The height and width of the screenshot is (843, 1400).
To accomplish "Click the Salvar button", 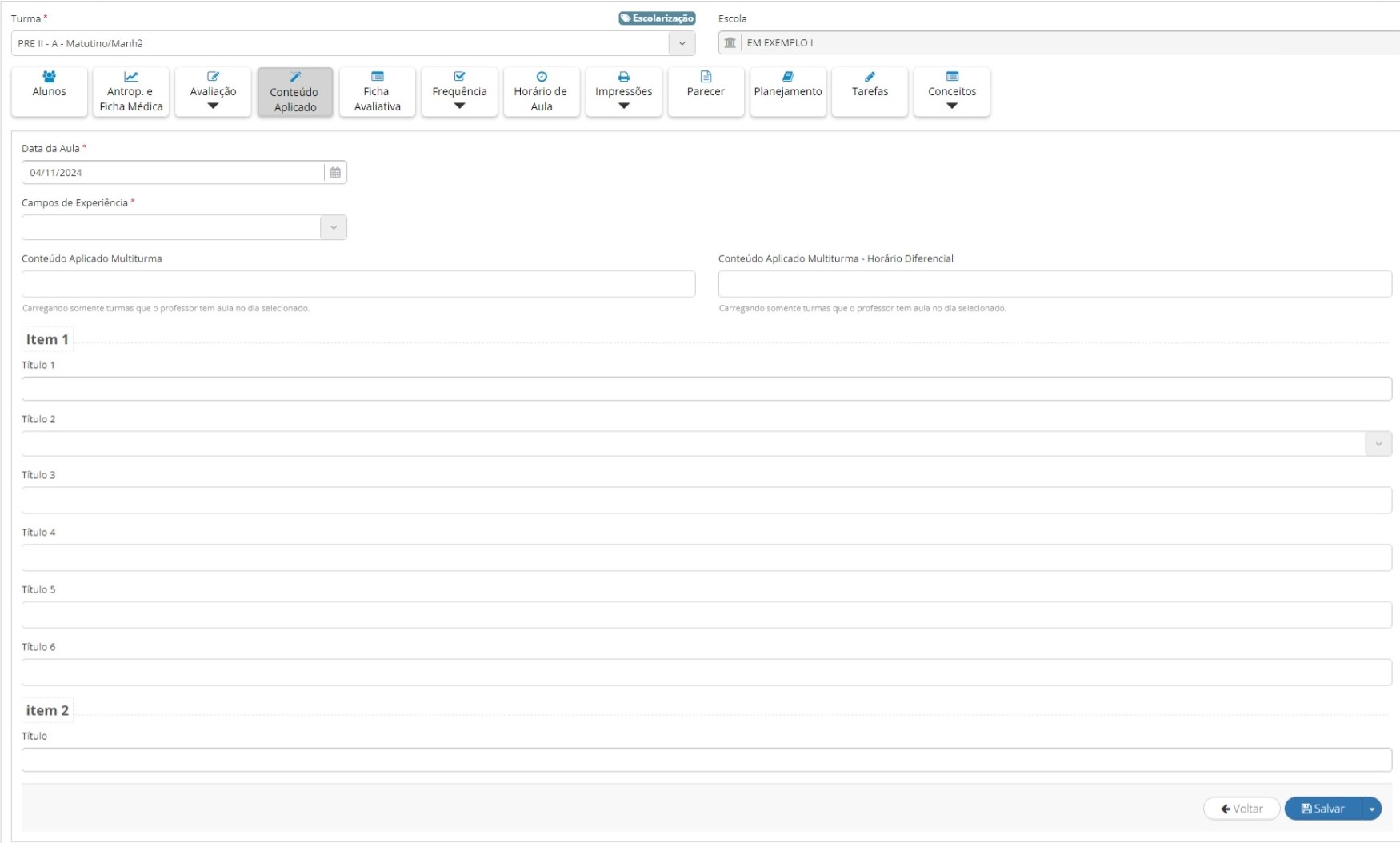I will [x=1323, y=809].
